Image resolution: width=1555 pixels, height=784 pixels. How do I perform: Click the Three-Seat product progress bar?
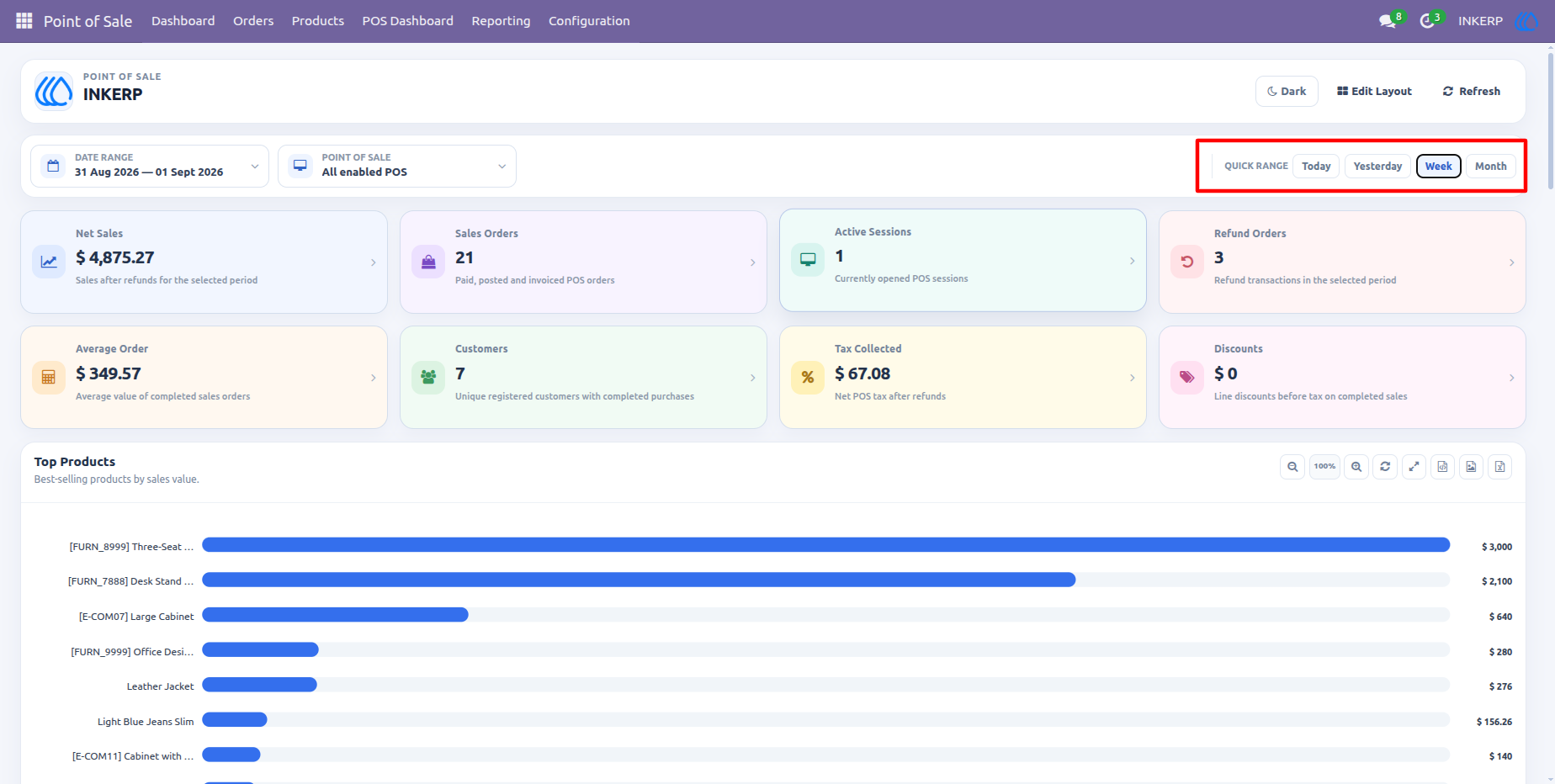[x=825, y=545]
